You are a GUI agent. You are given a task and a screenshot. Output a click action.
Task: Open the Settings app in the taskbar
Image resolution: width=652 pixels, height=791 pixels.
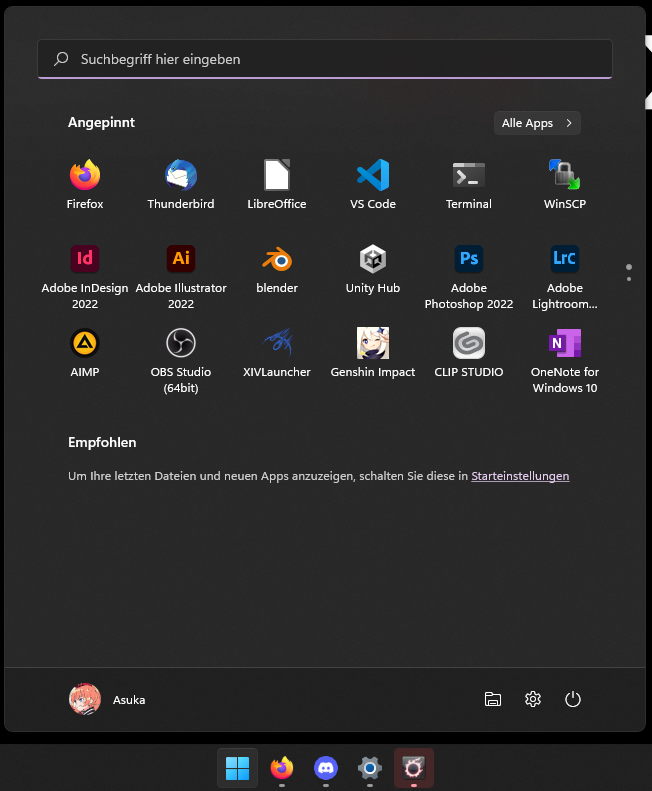(x=370, y=768)
